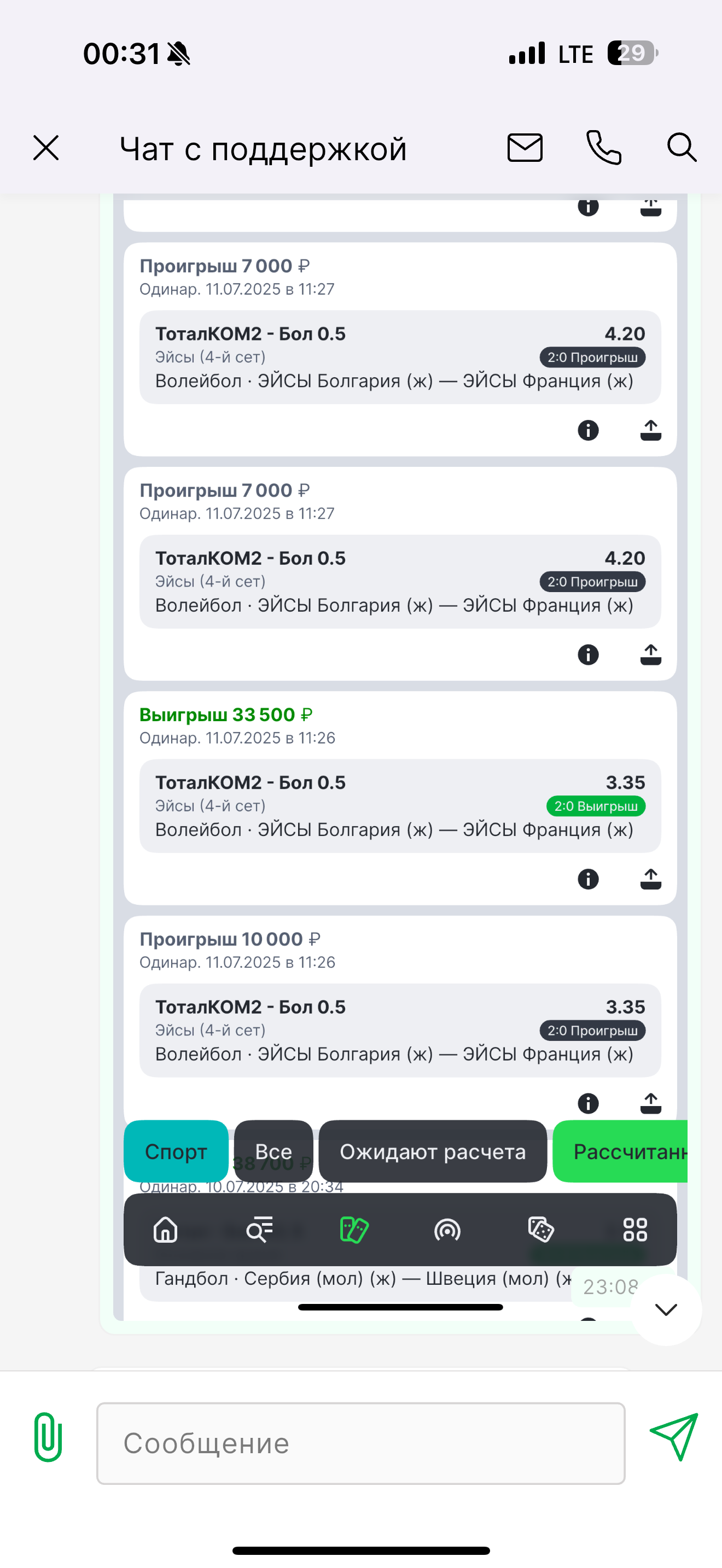Share the Проигрыш 10 000 bet via share icon
Image resolution: width=722 pixels, height=1568 pixels.
pos(651,1103)
